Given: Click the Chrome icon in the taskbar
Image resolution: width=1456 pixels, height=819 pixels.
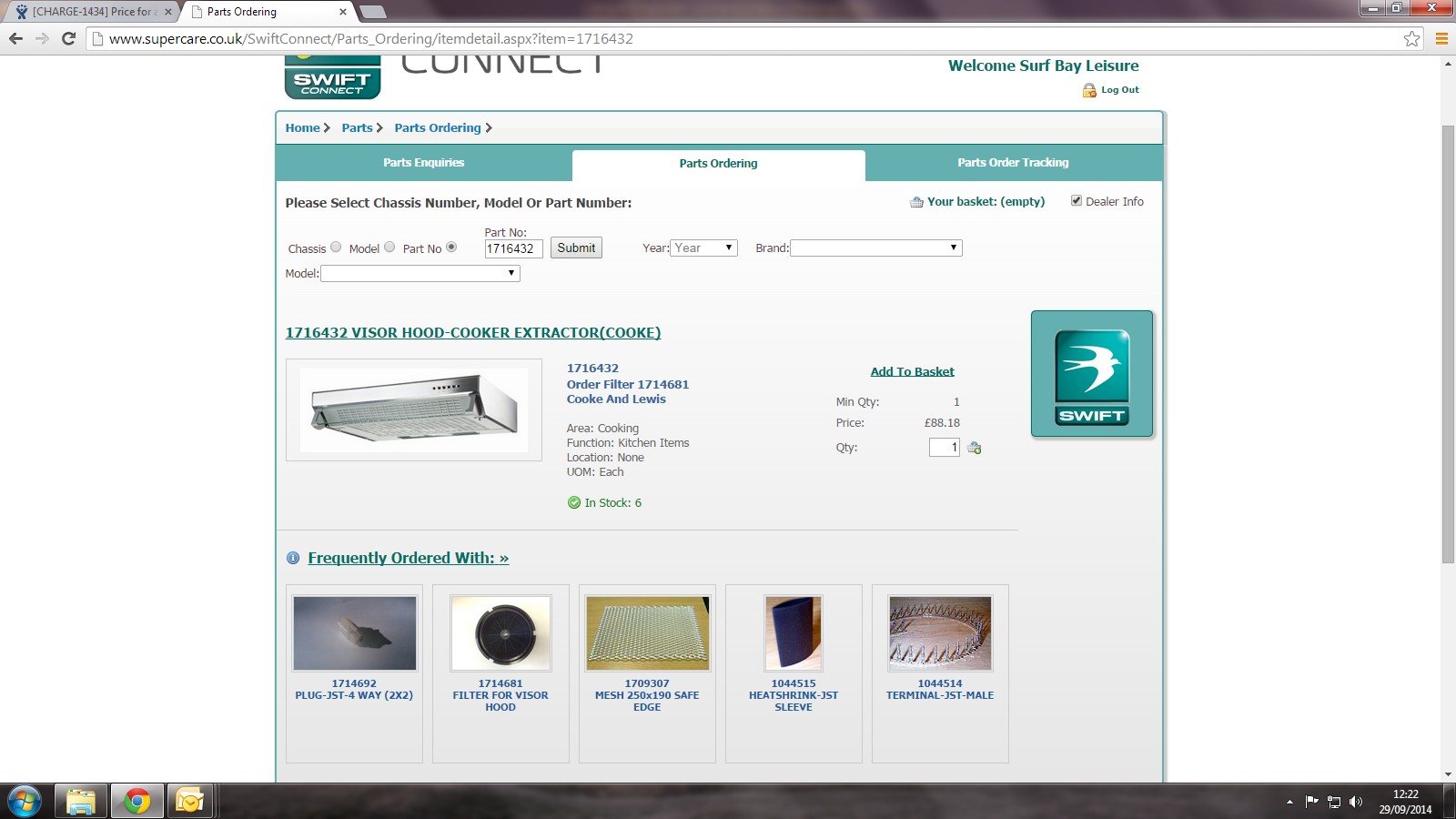Looking at the screenshot, I should (x=137, y=802).
